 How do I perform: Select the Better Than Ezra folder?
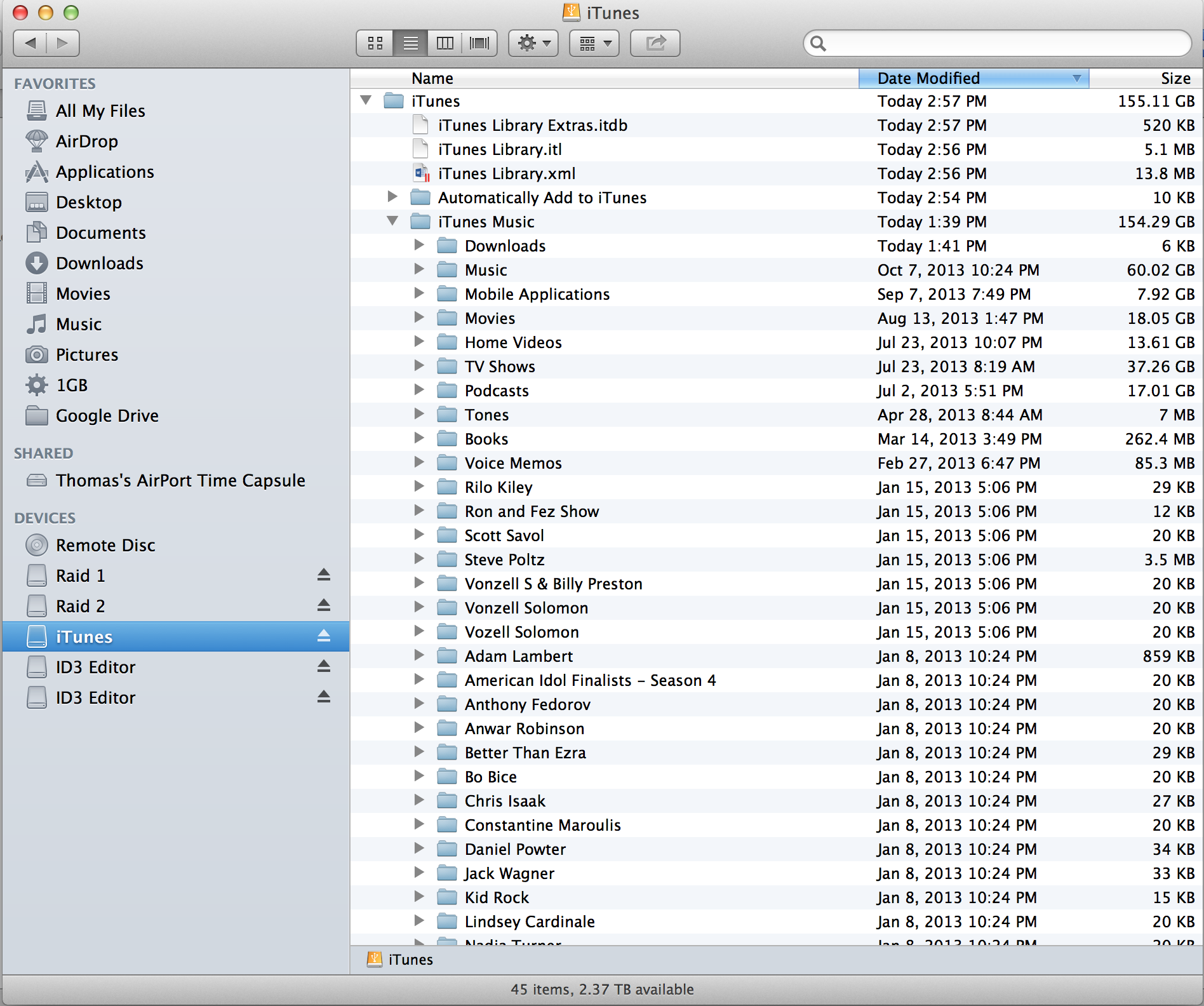click(776, 753)
